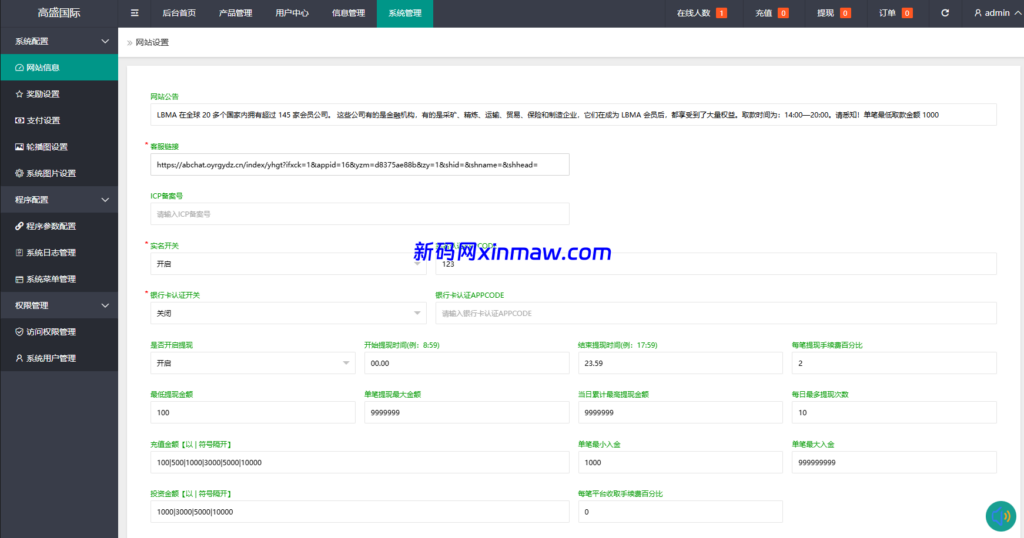Open 支付设置 in the sidebar

coord(59,121)
